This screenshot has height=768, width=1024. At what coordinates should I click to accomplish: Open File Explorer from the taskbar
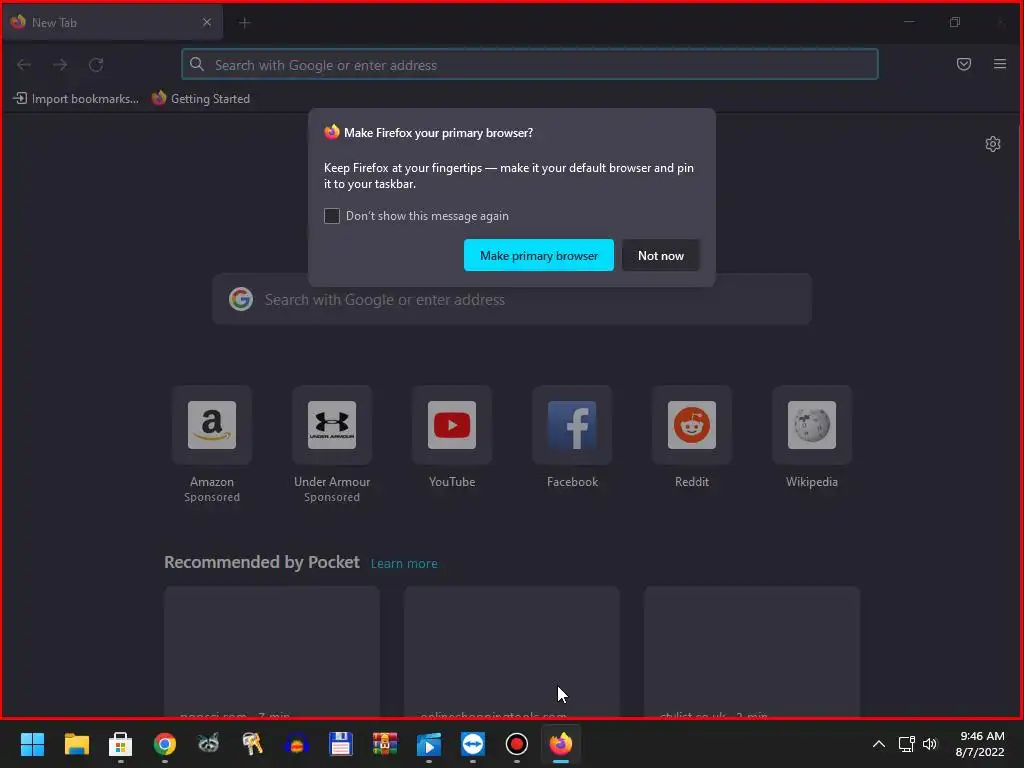[76, 744]
